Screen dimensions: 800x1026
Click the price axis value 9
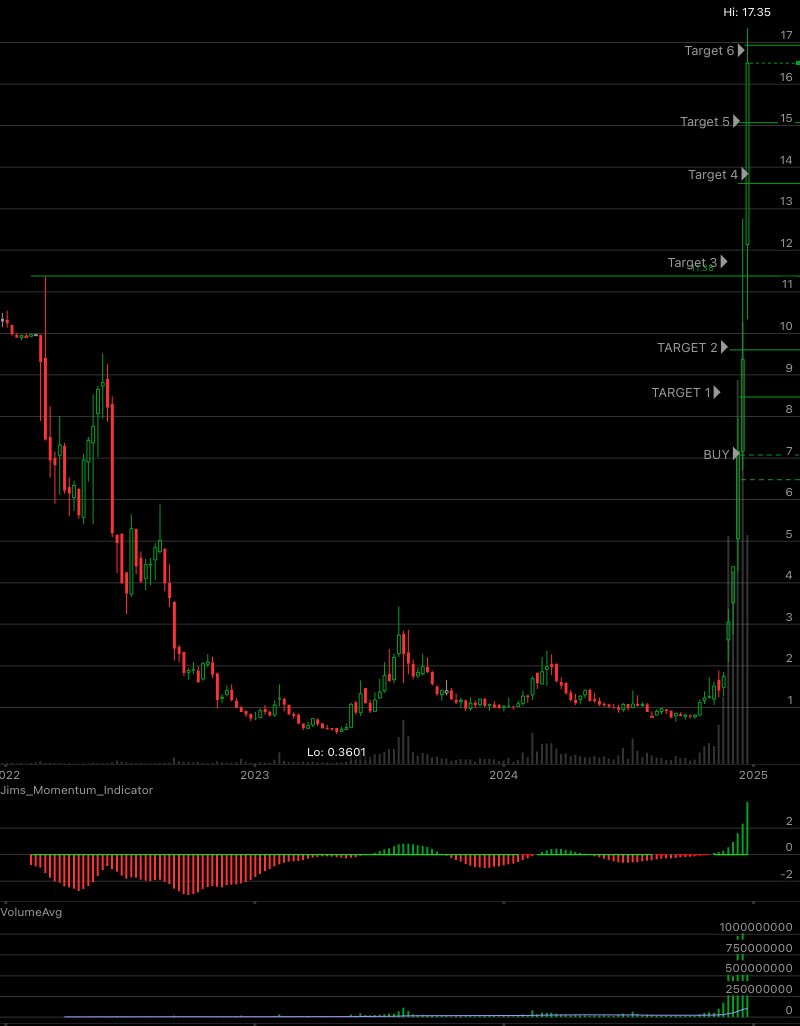tap(789, 368)
